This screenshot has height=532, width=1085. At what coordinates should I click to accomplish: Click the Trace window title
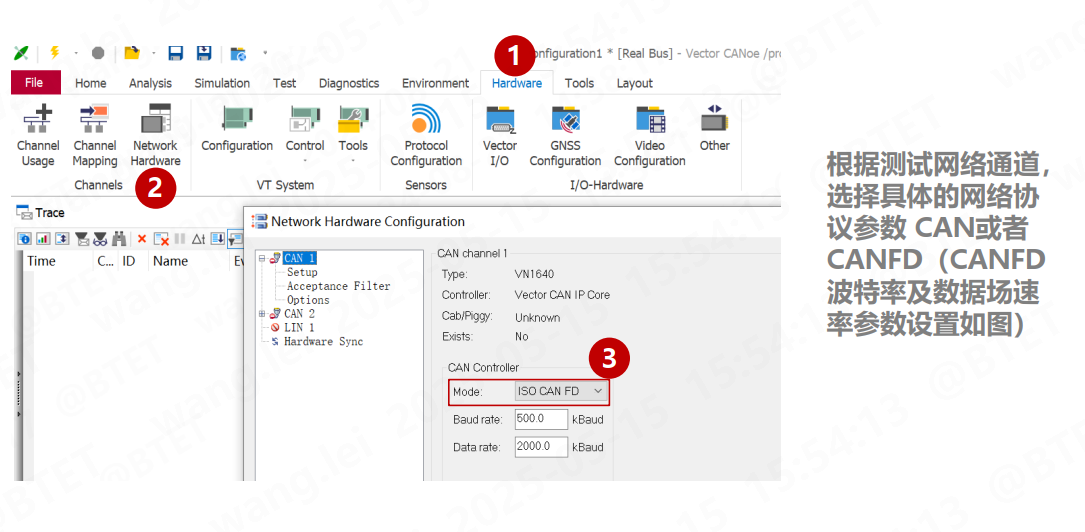50,212
